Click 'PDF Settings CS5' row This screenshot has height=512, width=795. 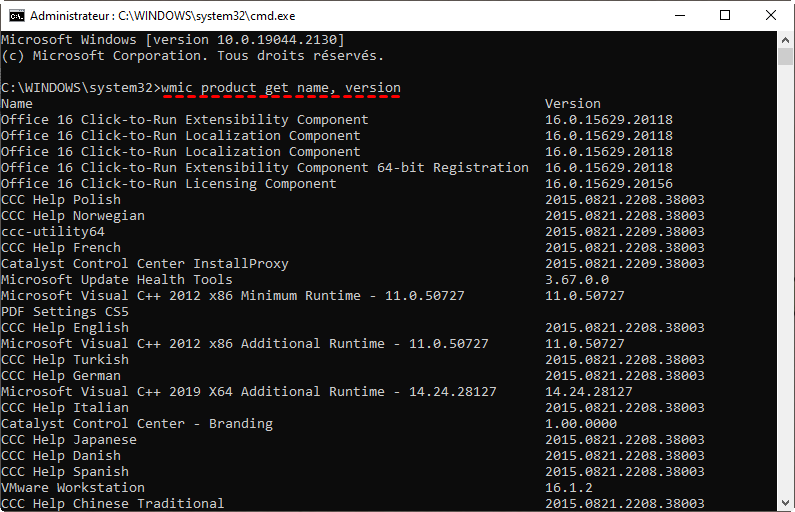pyautogui.click(x=65, y=312)
